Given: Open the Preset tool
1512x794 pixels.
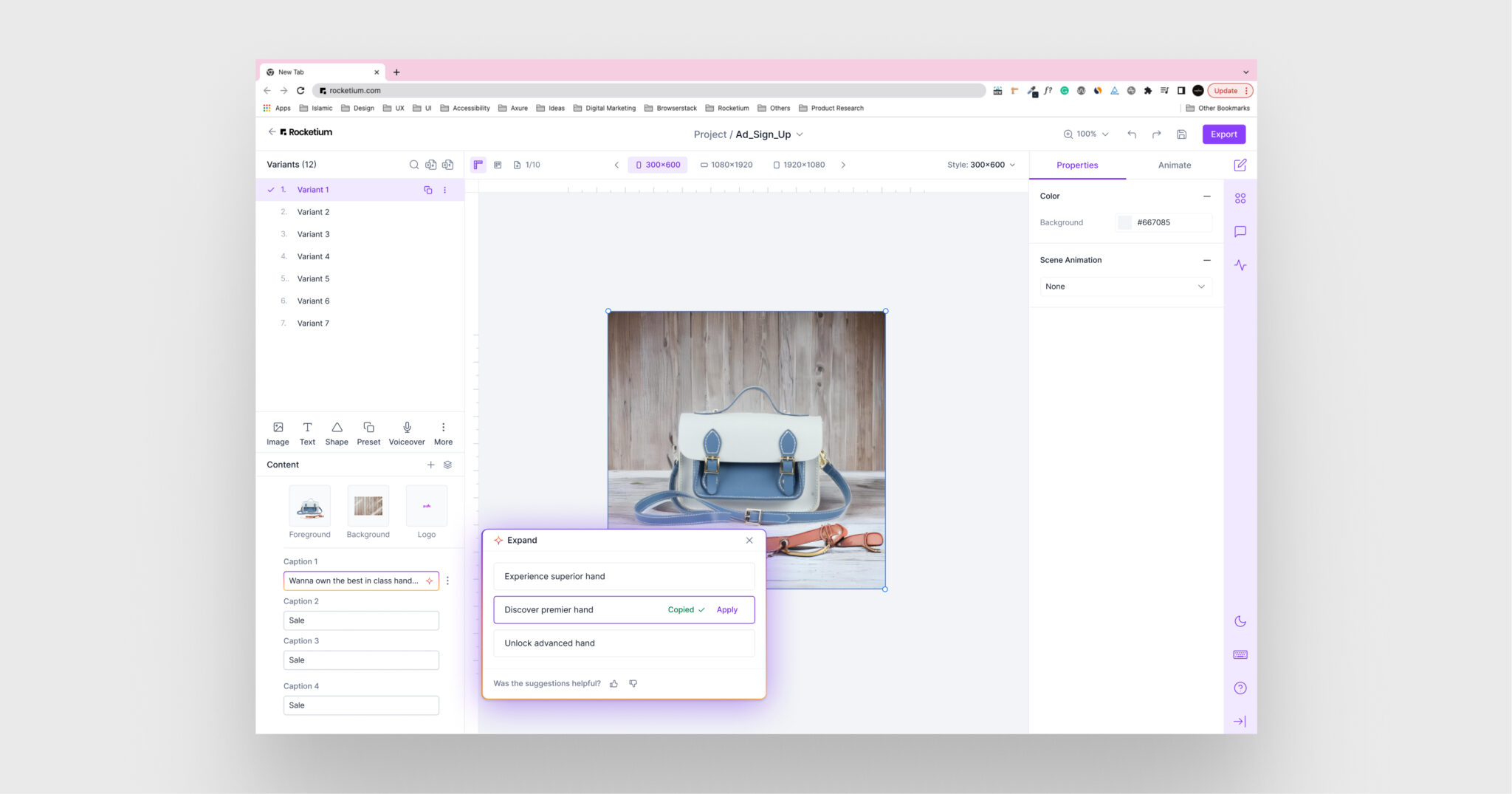Looking at the screenshot, I should (368, 433).
